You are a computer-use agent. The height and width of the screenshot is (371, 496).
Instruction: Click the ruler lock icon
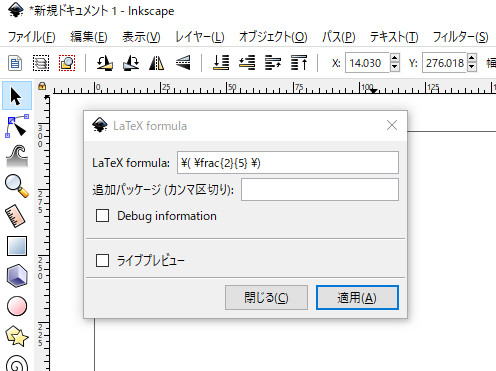click(42, 86)
